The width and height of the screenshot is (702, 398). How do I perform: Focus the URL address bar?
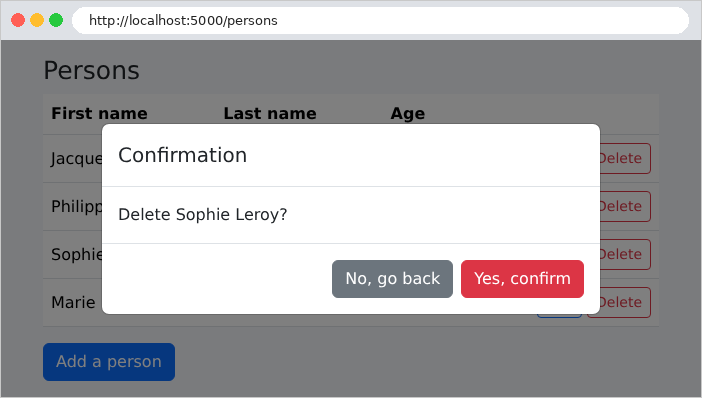[381, 21]
